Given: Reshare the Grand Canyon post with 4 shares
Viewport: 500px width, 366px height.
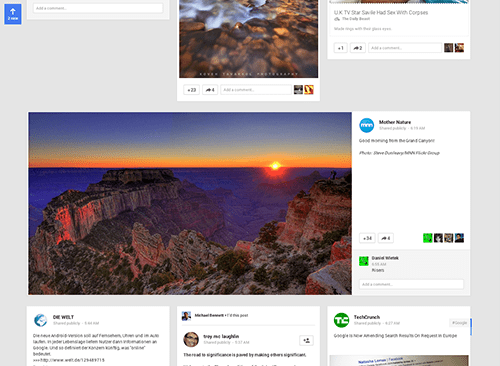Looking at the screenshot, I should tap(386, 238).
